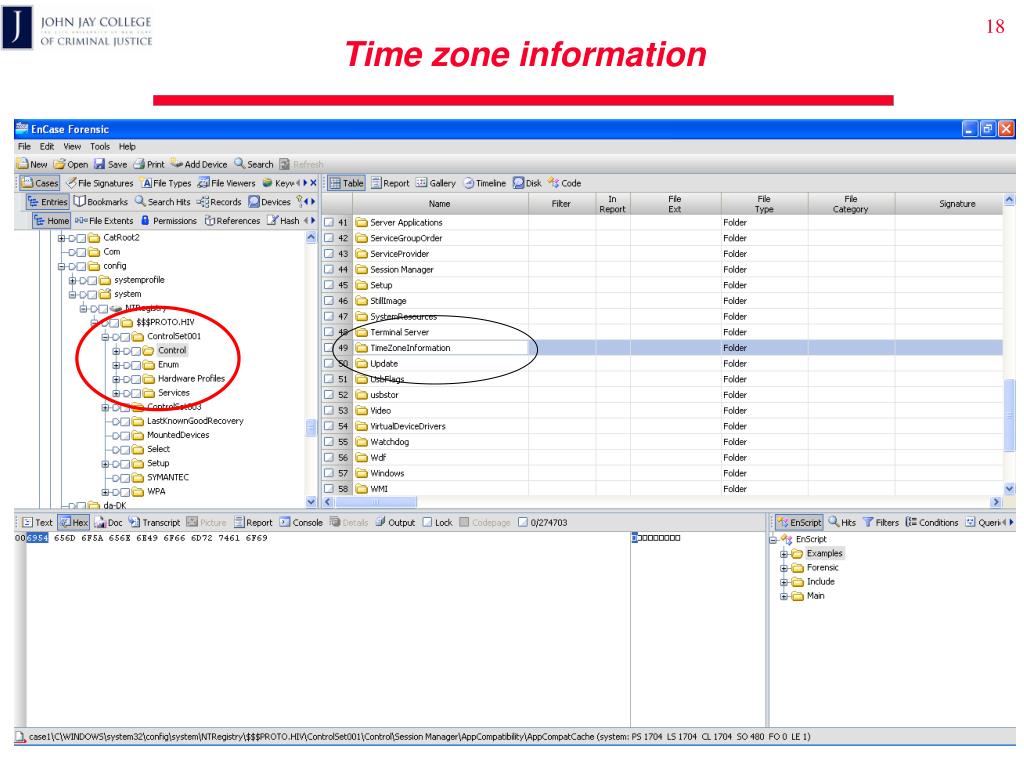
Task: Collapse the ControlSet001 tree node
Action: pyautogui.click(x=105, y=337)
